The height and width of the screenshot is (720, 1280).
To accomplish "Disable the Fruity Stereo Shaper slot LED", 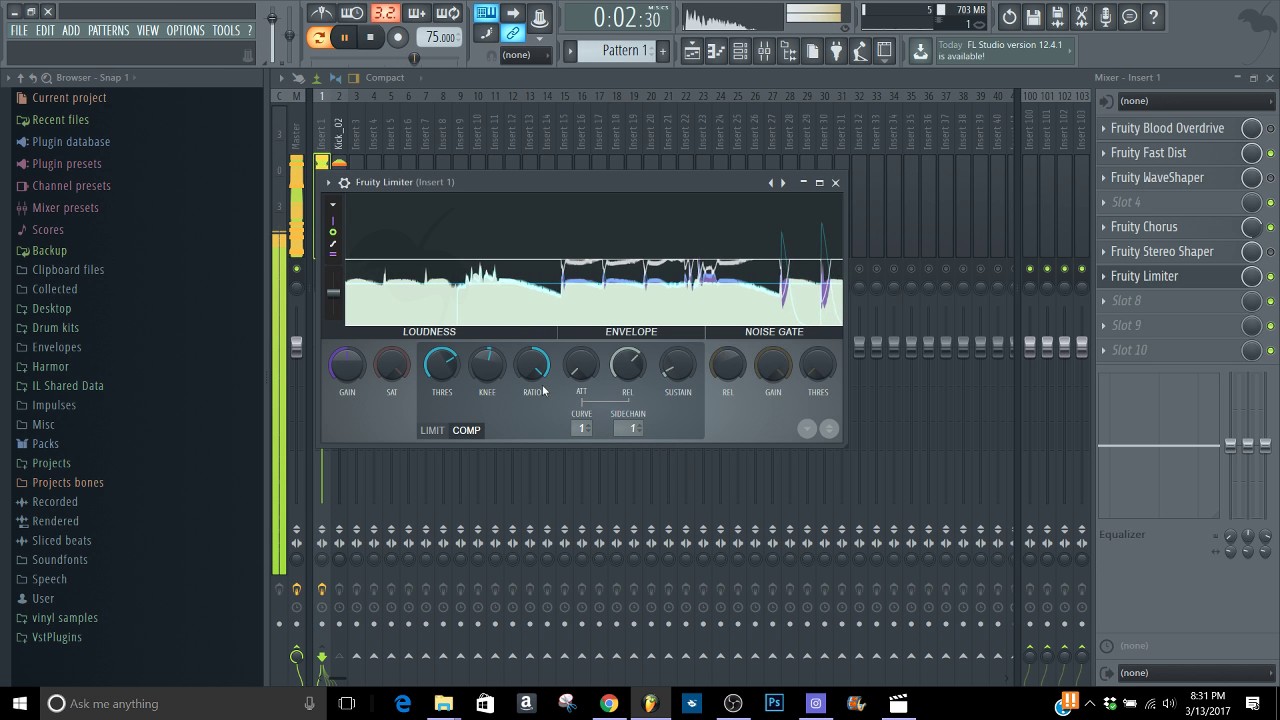I will [1271, 252].
